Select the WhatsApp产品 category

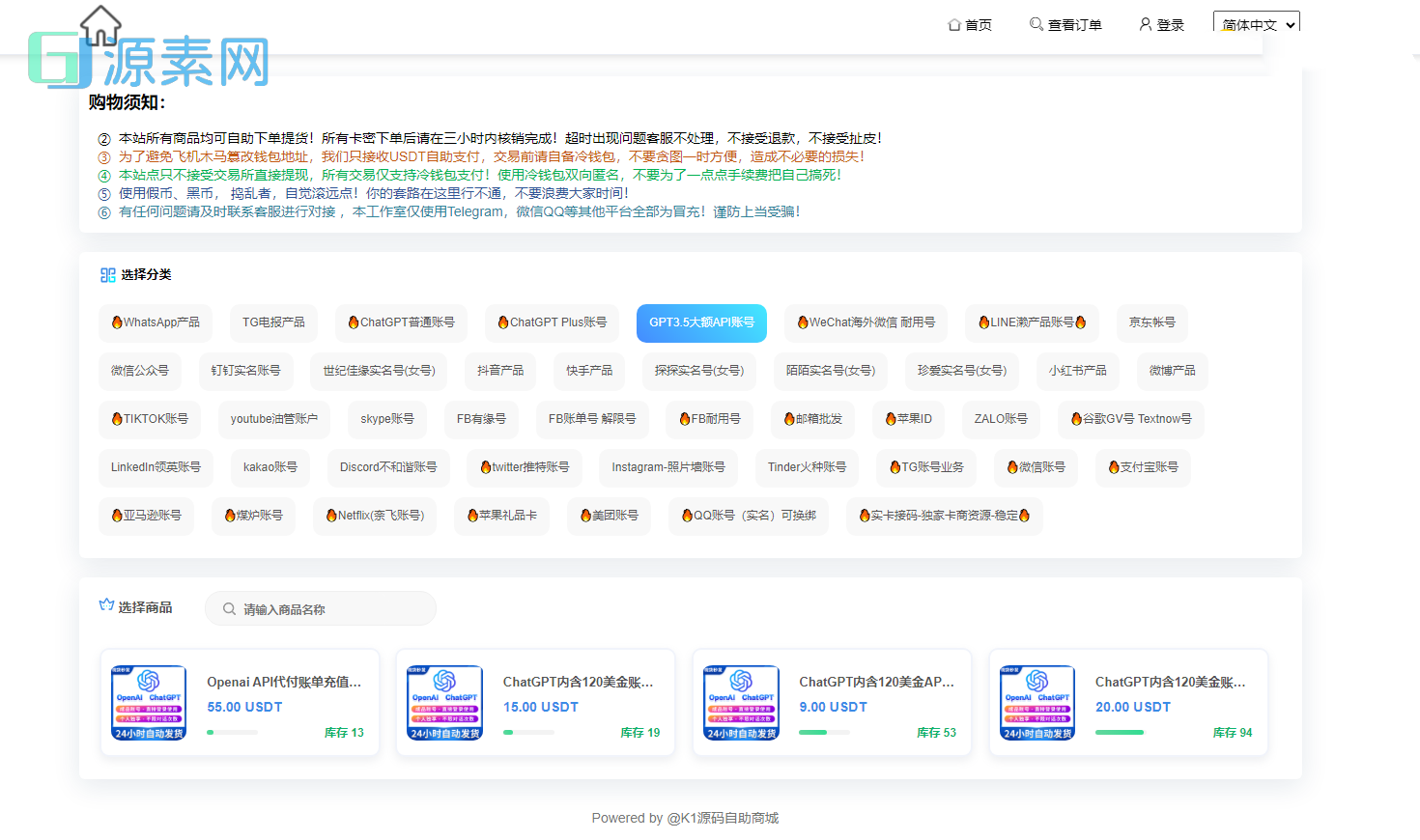point(156,323)
